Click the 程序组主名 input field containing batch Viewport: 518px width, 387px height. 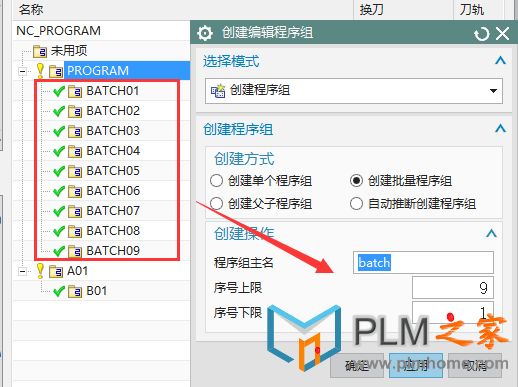(423, 263)
